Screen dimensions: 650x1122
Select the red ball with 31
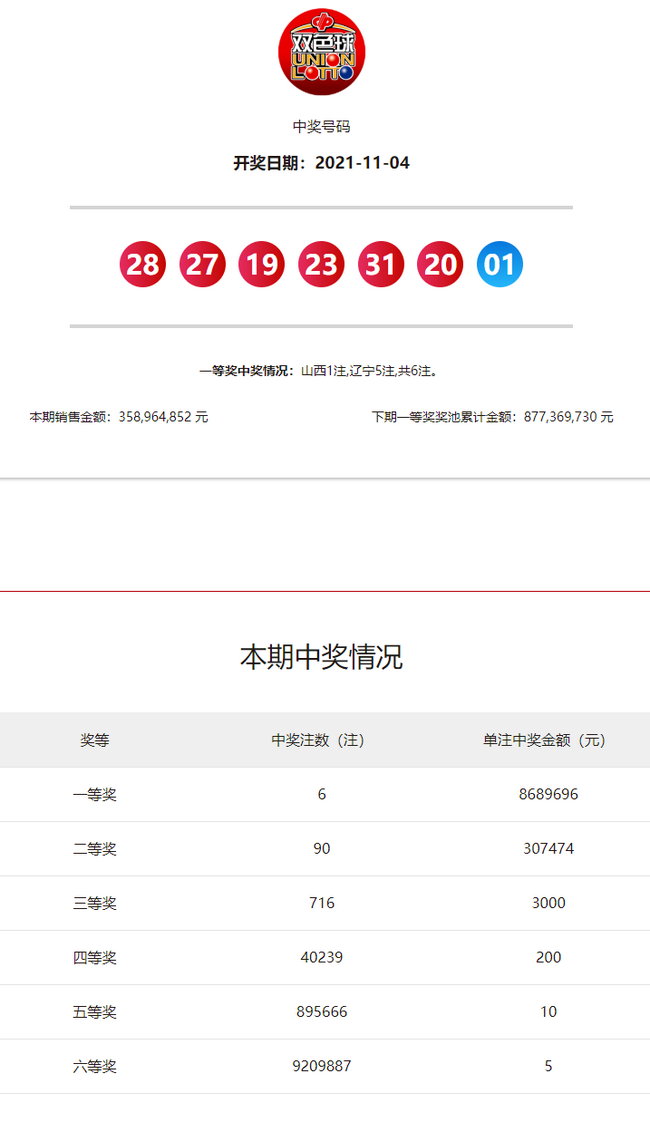coord(381,265)
